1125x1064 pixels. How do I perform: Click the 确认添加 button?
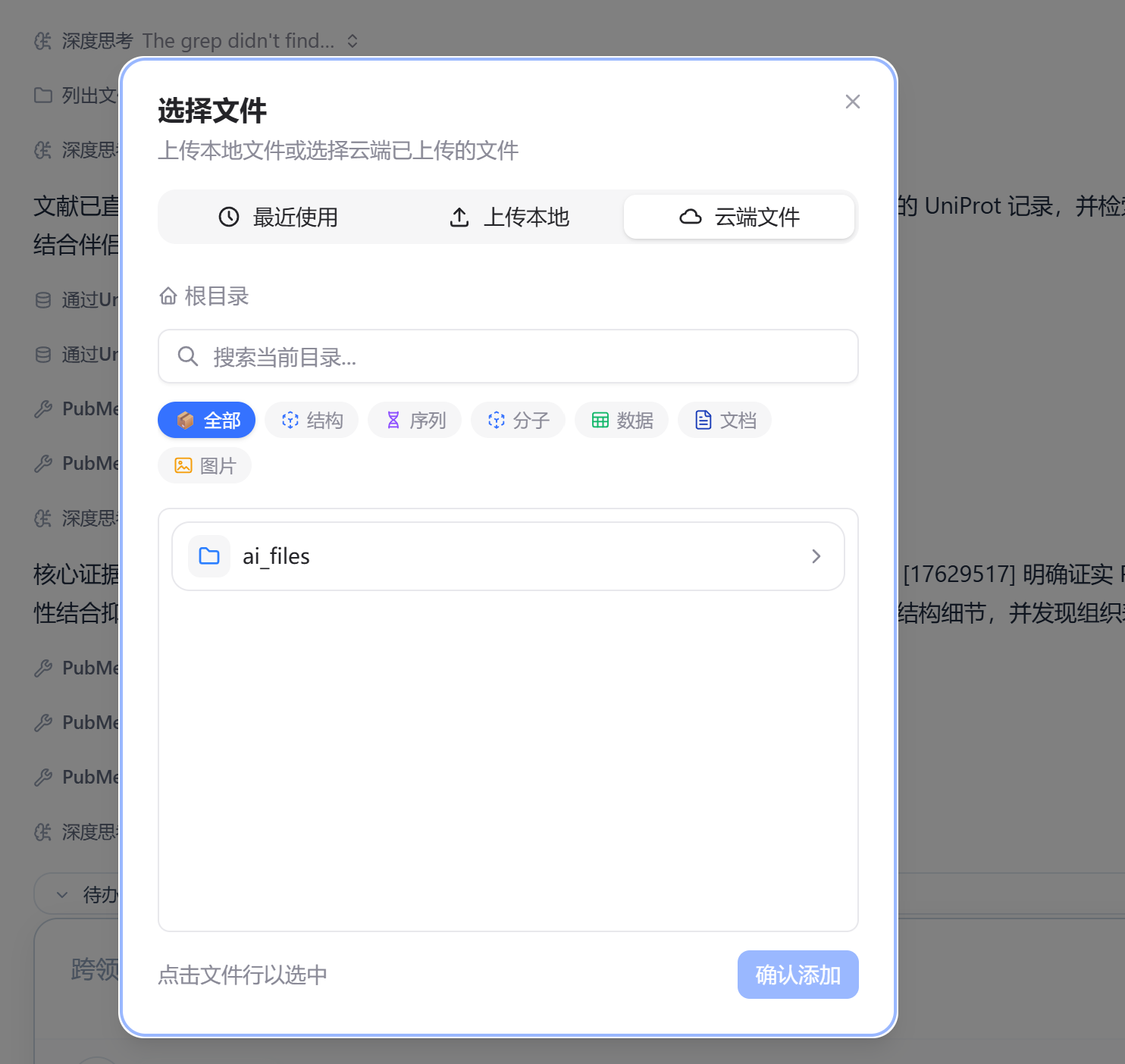pos(798,975)
